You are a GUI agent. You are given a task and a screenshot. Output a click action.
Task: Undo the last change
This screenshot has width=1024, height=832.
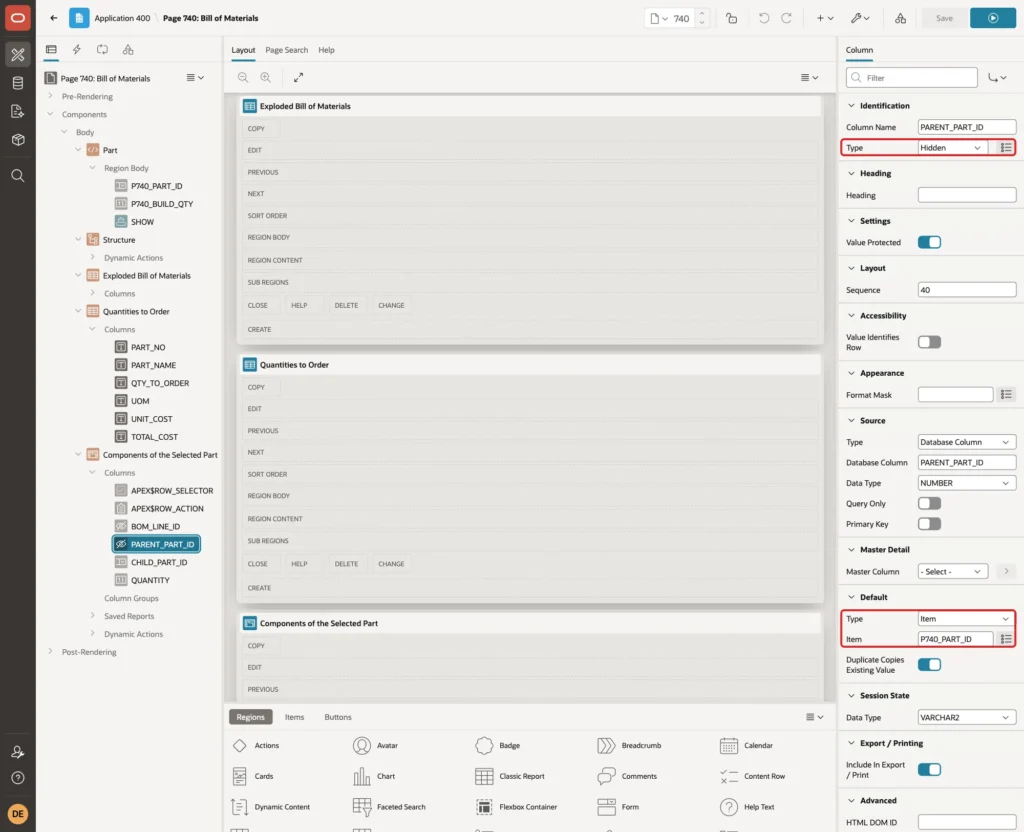coord(763,18)
